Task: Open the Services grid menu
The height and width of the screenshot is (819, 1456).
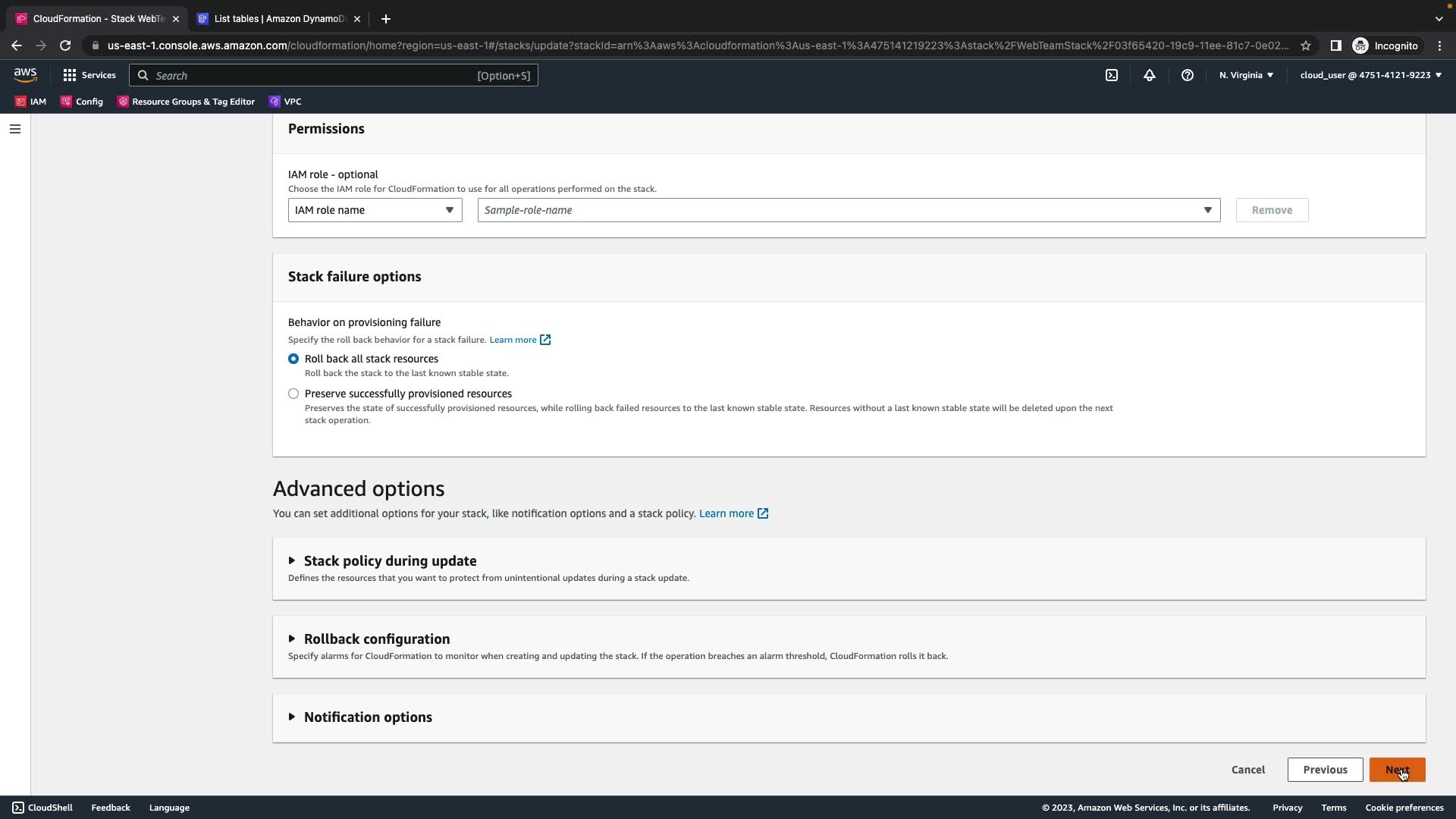Action: pos(89,75)
